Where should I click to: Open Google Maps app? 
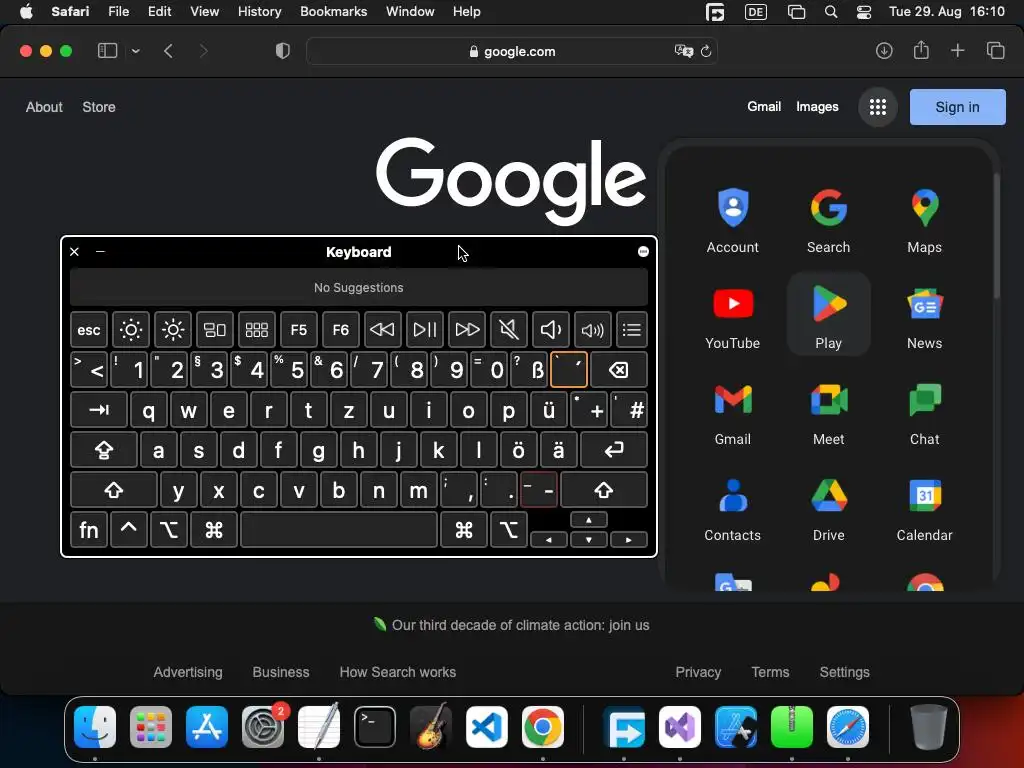[x=925, y=220]
